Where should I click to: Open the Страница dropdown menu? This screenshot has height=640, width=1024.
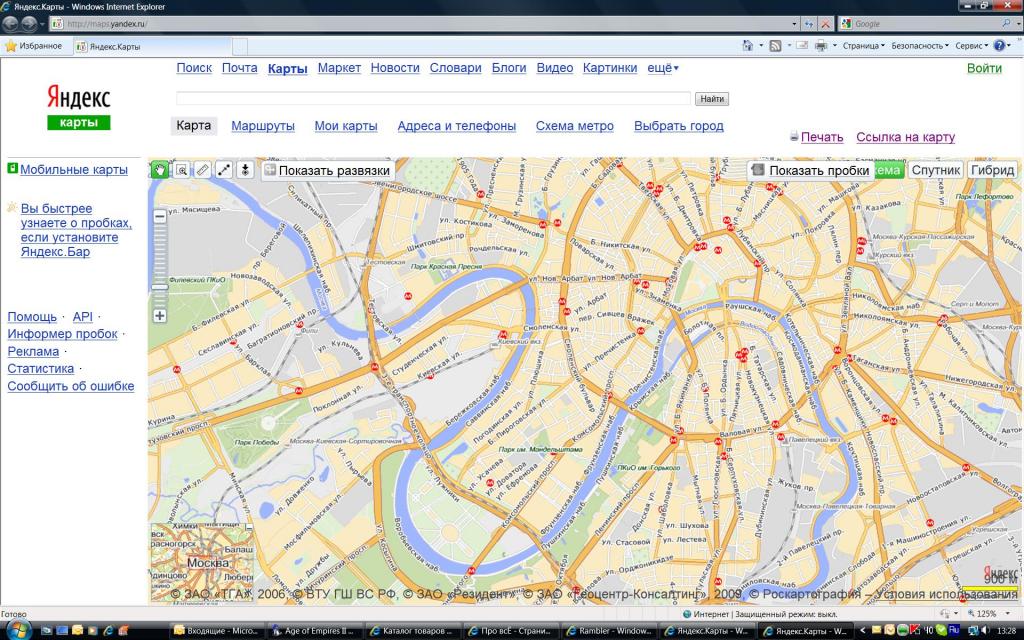863,46
